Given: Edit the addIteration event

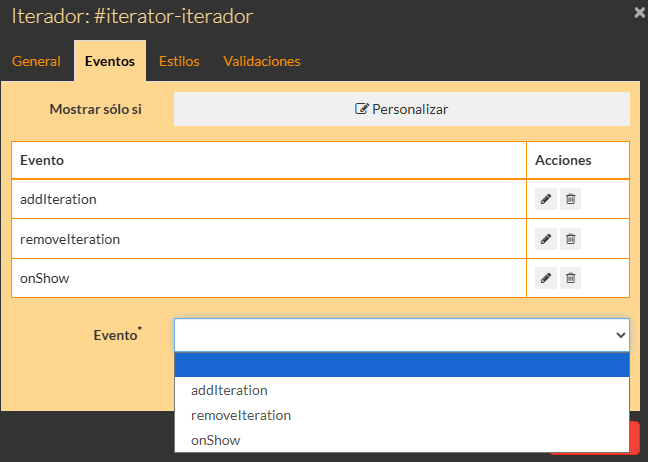Looking at the screenshot, I should 546,199.
